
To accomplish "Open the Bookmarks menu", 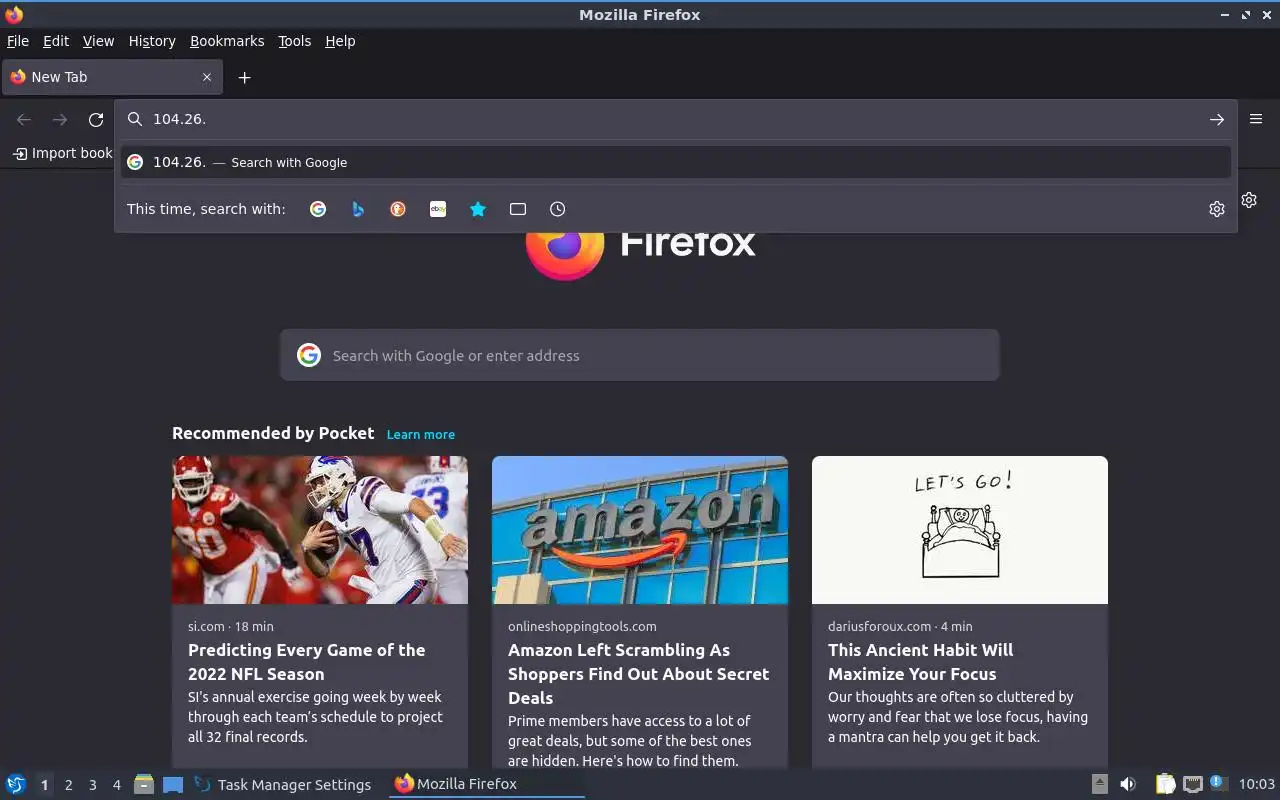I will (227, 41).
